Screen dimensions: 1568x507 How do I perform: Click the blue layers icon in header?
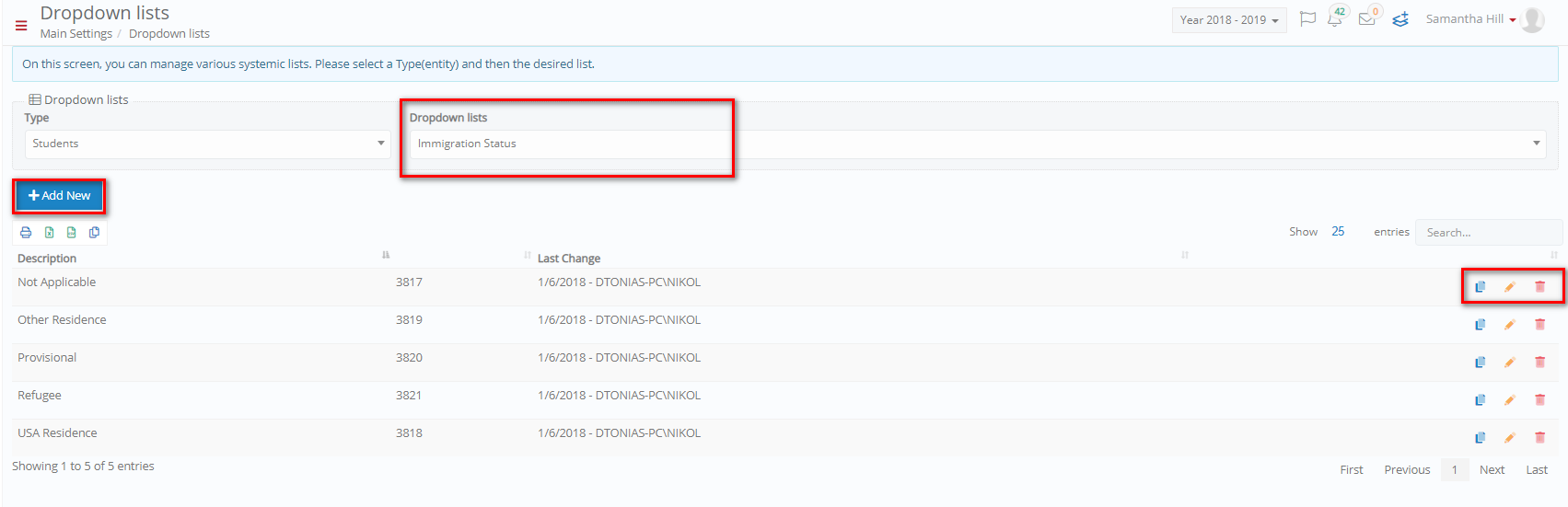[x=1400, y=19]
